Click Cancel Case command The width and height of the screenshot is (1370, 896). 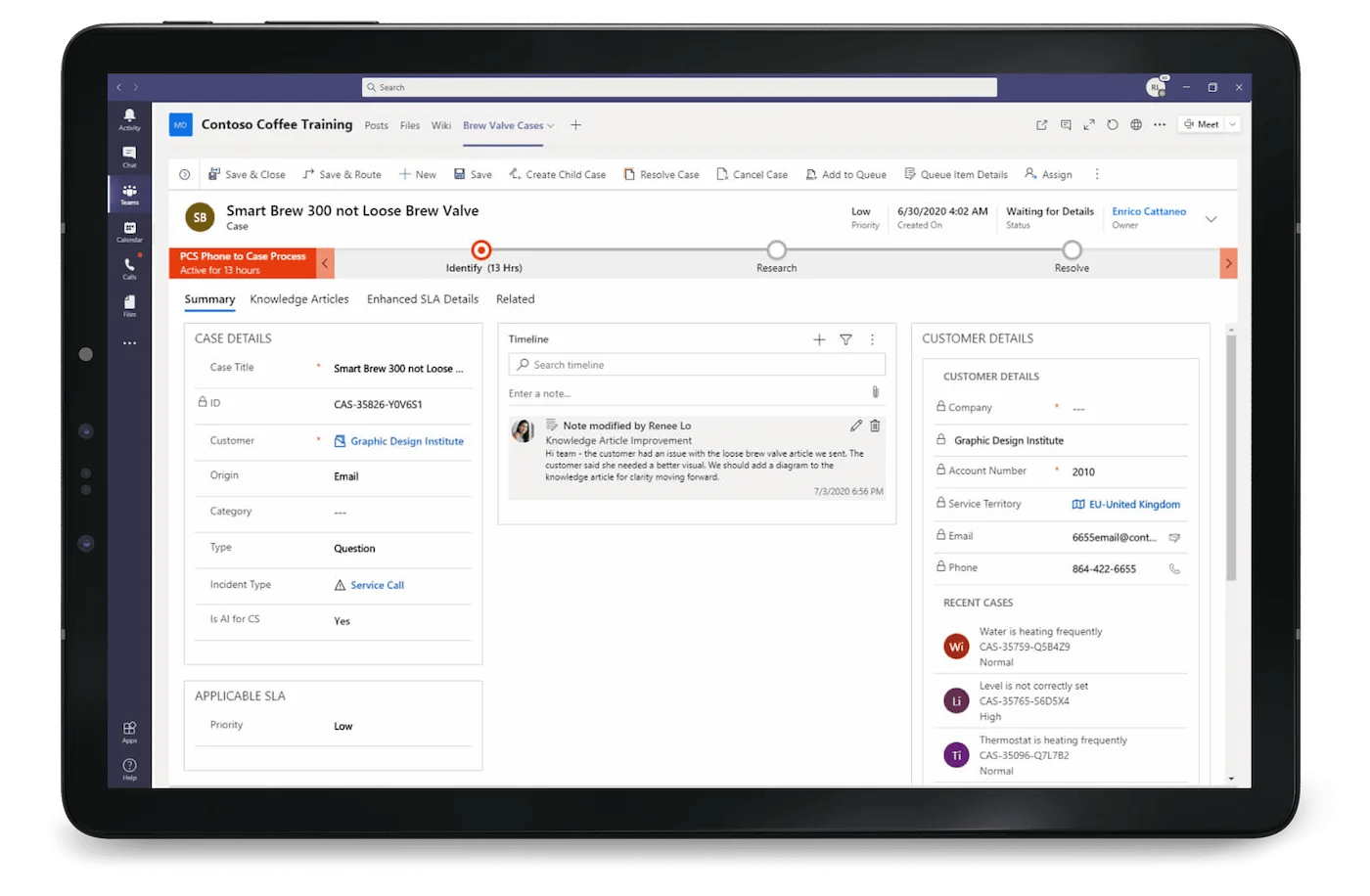click(752, 174)
